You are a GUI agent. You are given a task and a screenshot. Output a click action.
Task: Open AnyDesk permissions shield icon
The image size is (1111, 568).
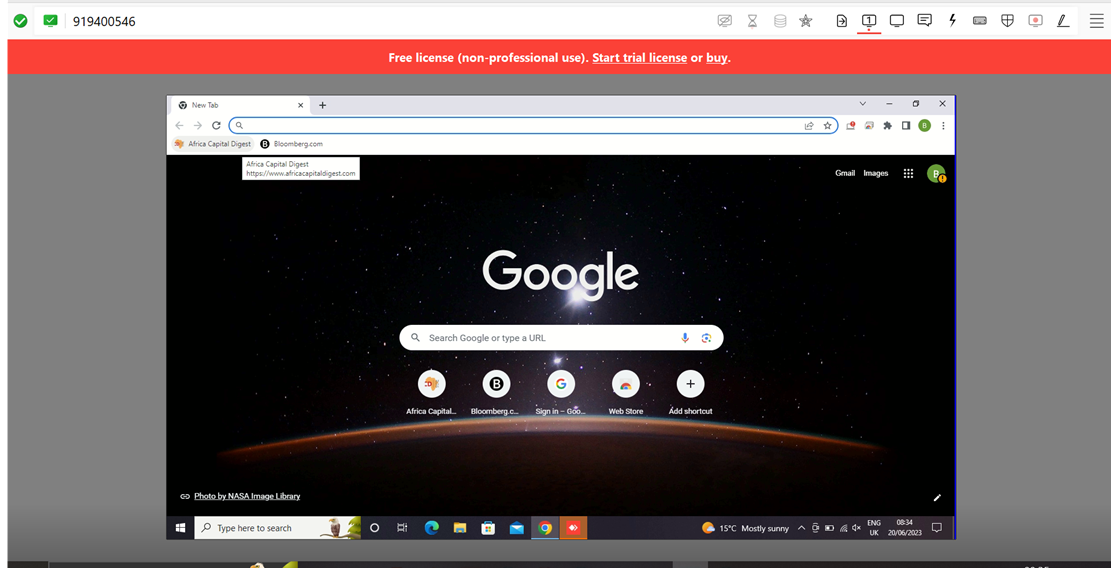click(x=1007, y=21)
